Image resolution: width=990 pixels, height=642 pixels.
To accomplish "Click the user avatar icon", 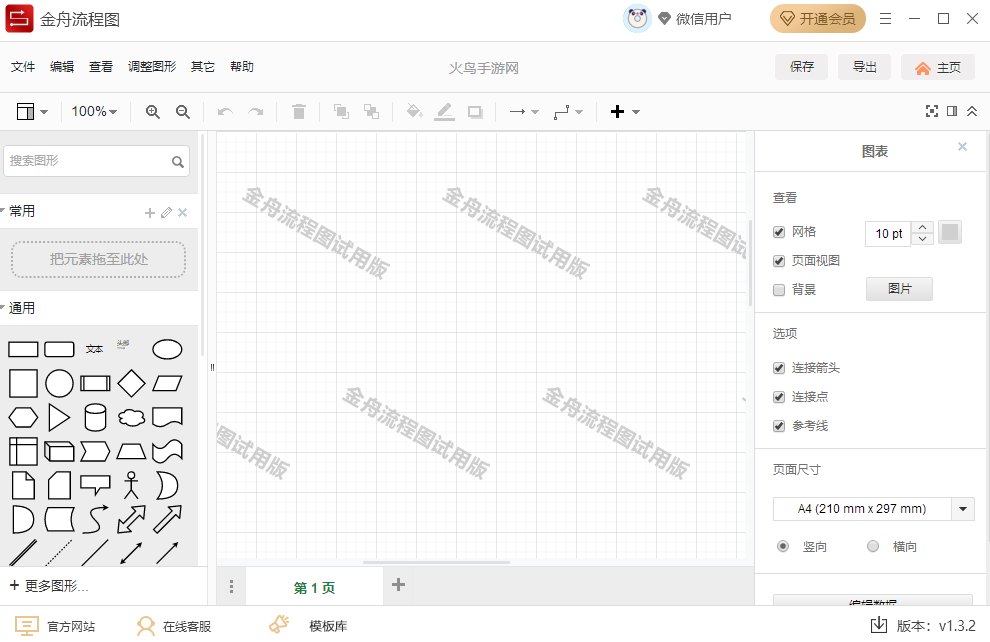I will click(x=637, y=19).
